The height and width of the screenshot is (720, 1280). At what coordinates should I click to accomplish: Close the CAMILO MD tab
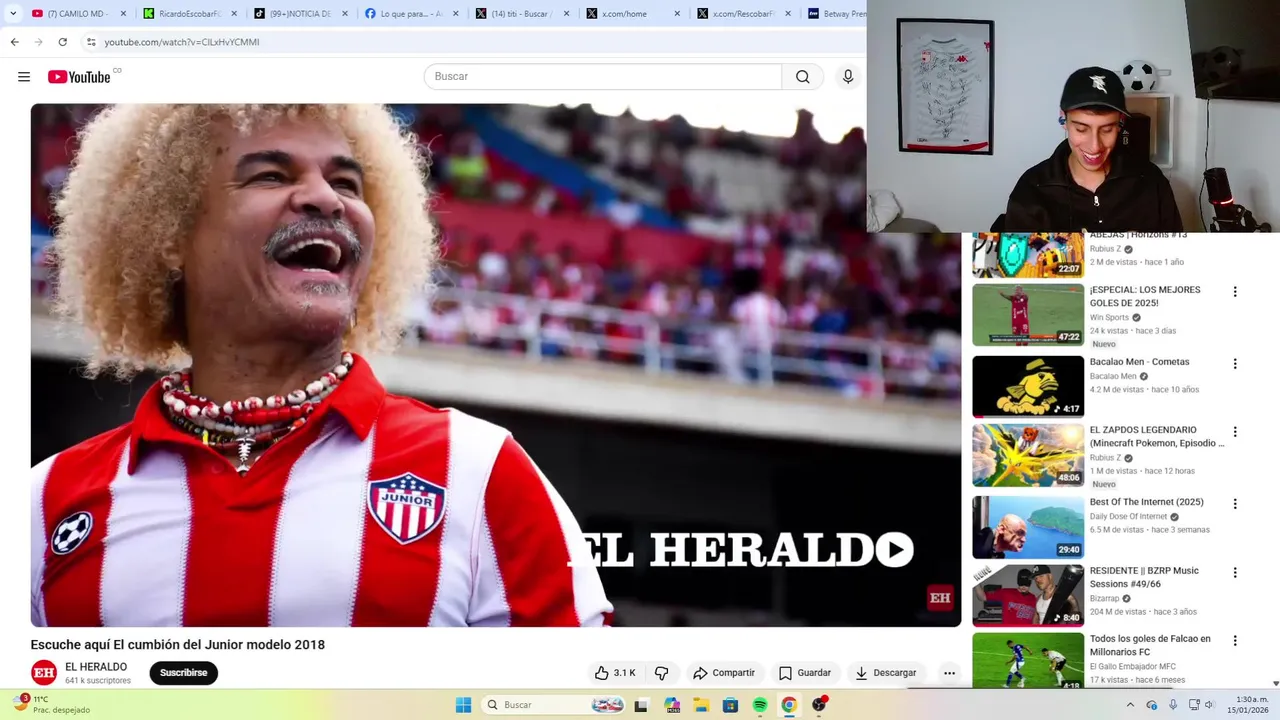(124, 14)
